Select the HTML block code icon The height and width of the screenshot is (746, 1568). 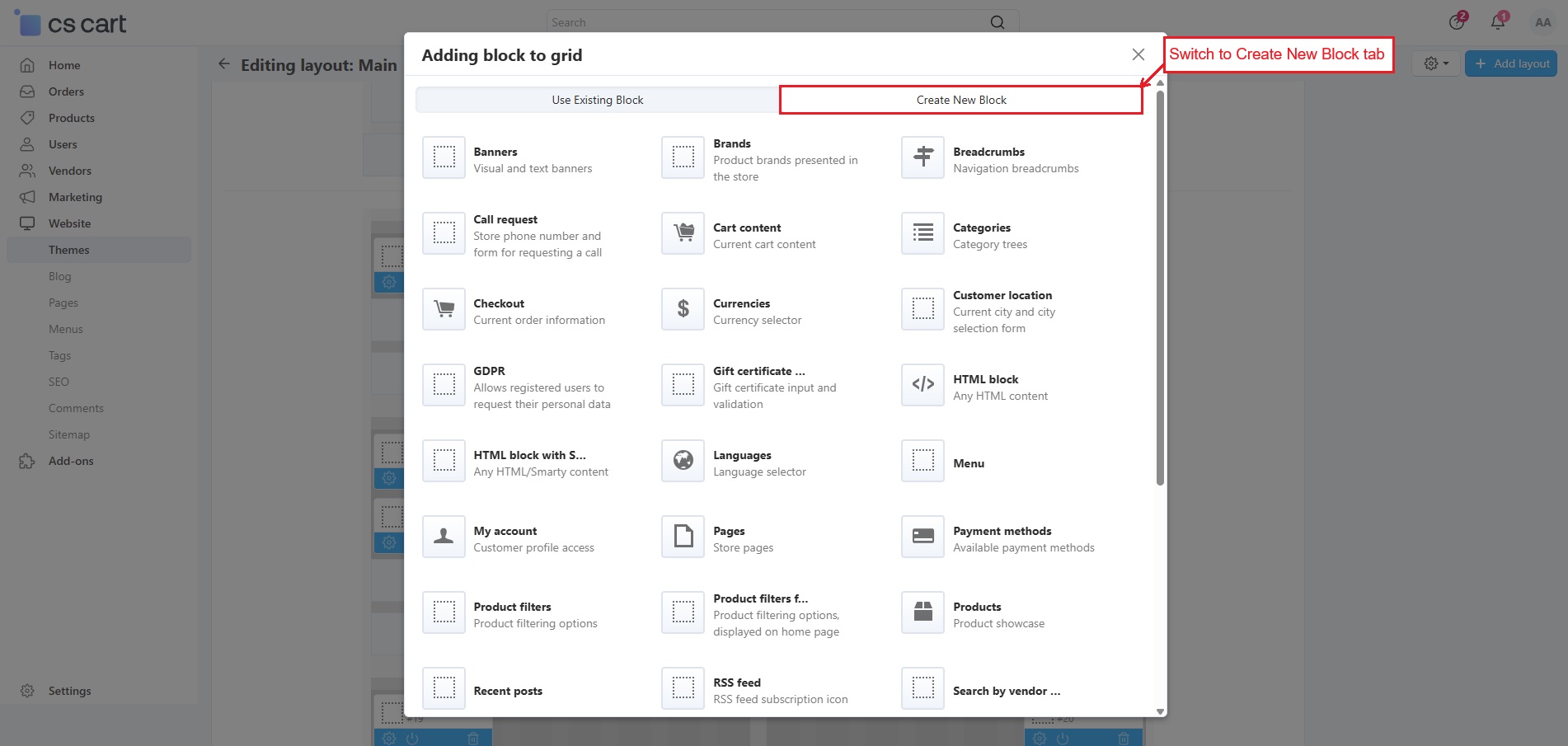point(922,385)
